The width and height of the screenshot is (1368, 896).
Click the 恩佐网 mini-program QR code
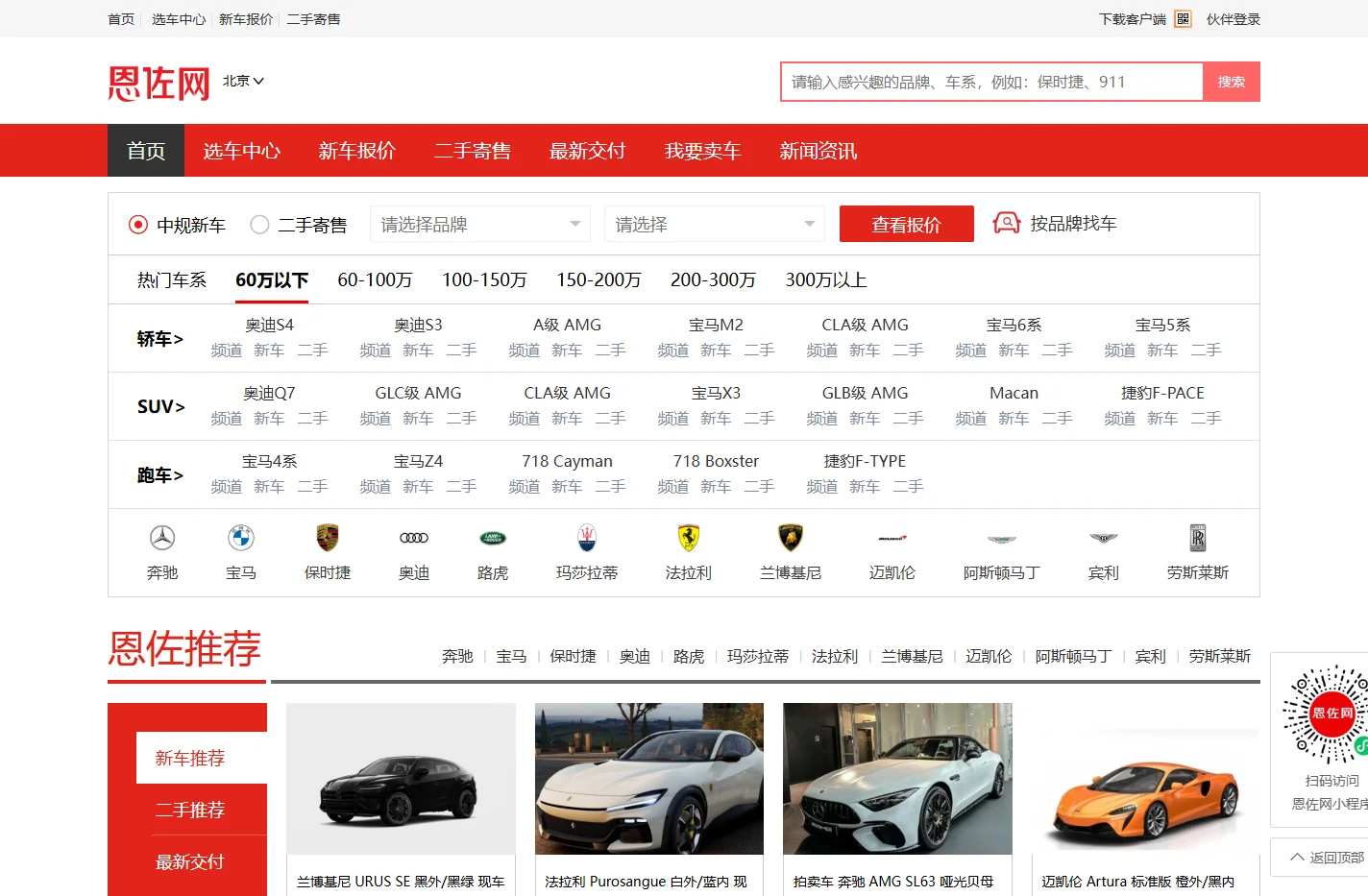(1327, 714)
